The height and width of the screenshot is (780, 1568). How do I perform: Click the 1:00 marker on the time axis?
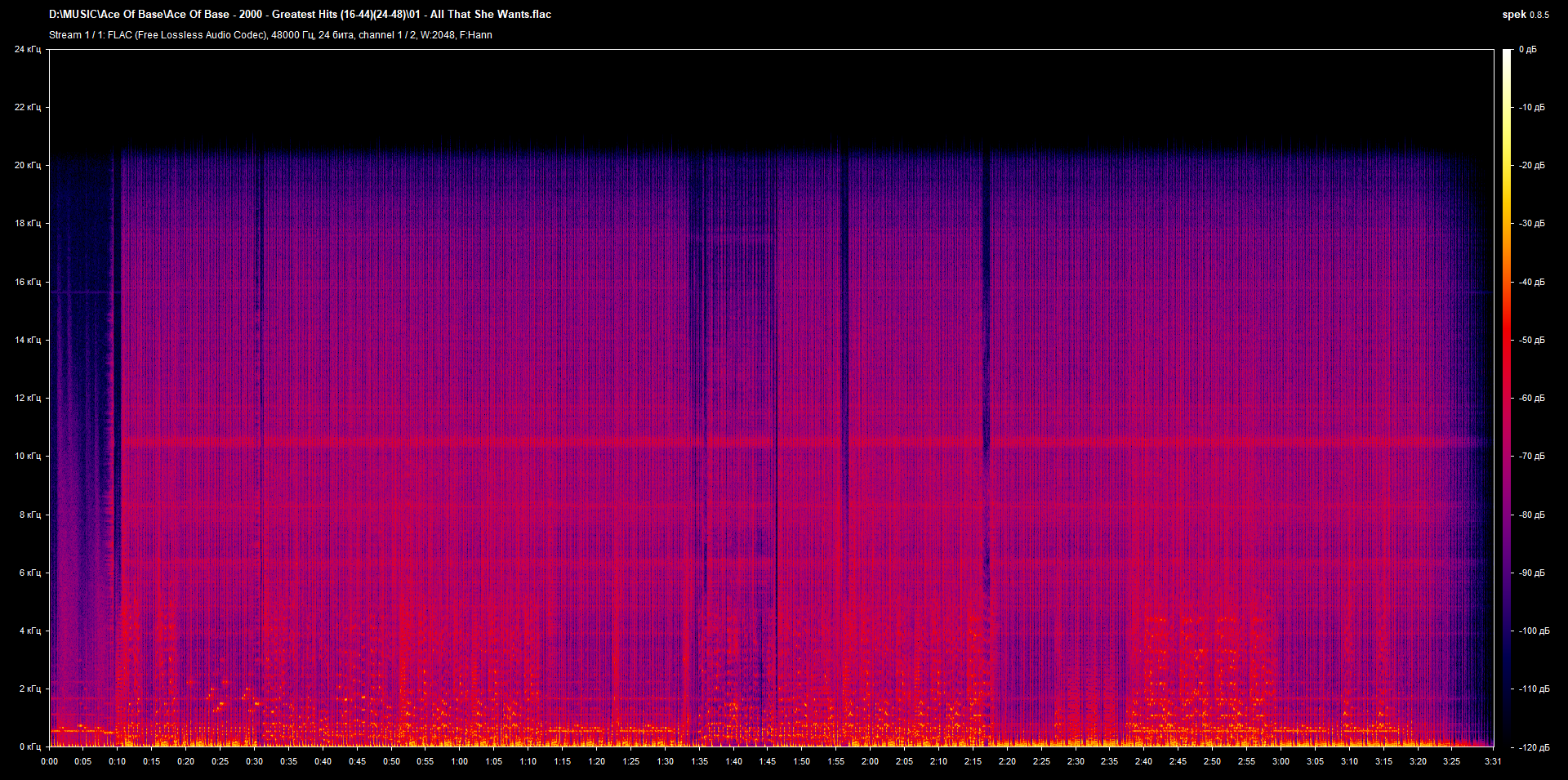pos(460,761)
